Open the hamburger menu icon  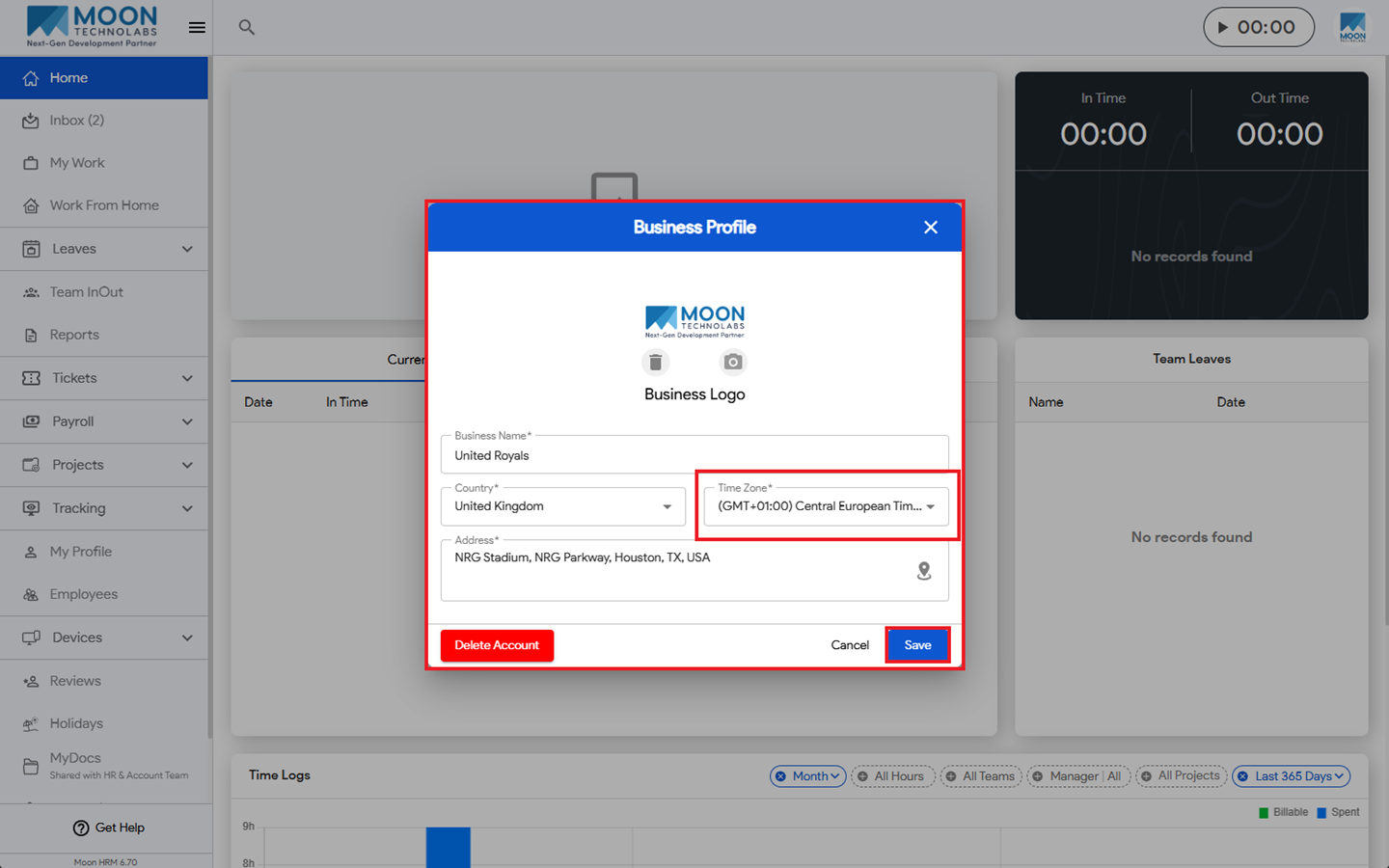tap(197, 27)
